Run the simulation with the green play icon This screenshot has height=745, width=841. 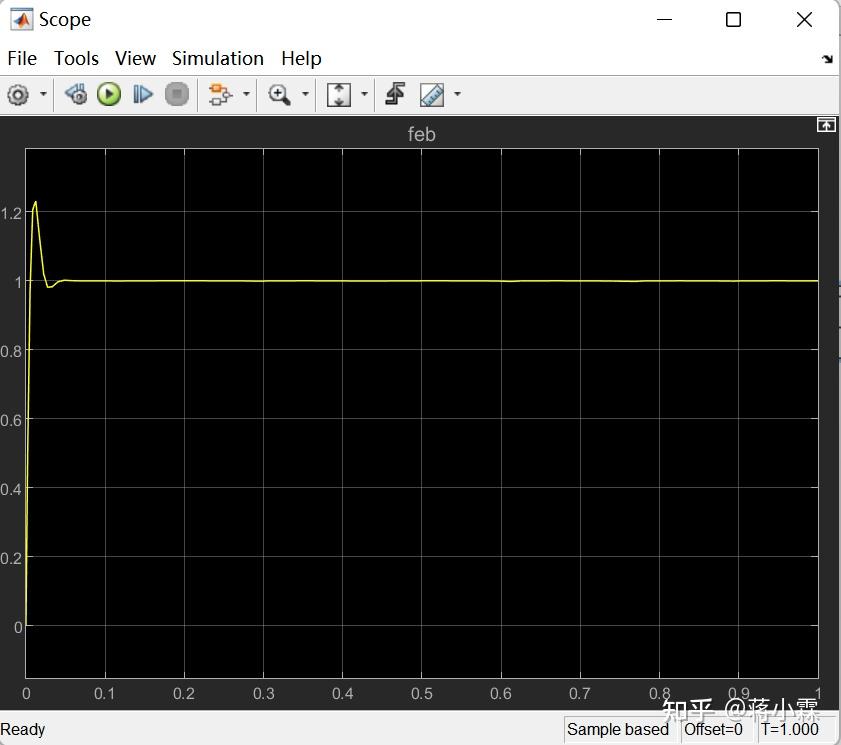pos(109,94)
